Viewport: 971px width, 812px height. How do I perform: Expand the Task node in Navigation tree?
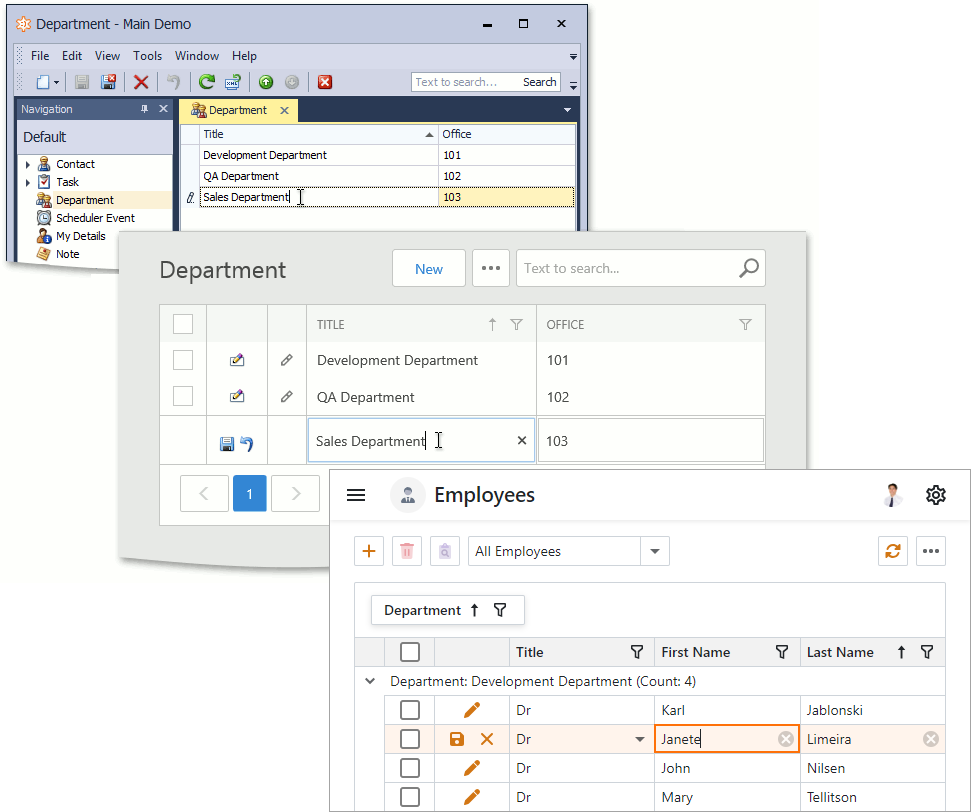pos(27,182)
